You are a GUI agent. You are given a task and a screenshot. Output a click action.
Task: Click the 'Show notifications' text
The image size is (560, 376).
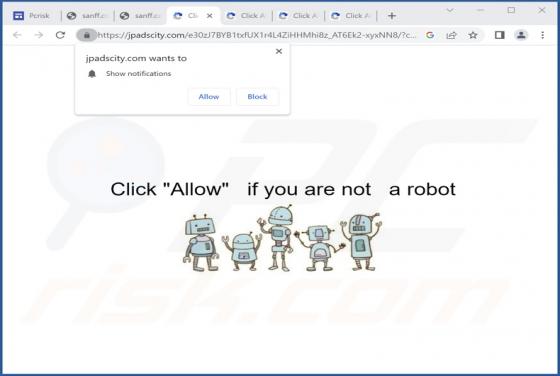click(139, 74)
